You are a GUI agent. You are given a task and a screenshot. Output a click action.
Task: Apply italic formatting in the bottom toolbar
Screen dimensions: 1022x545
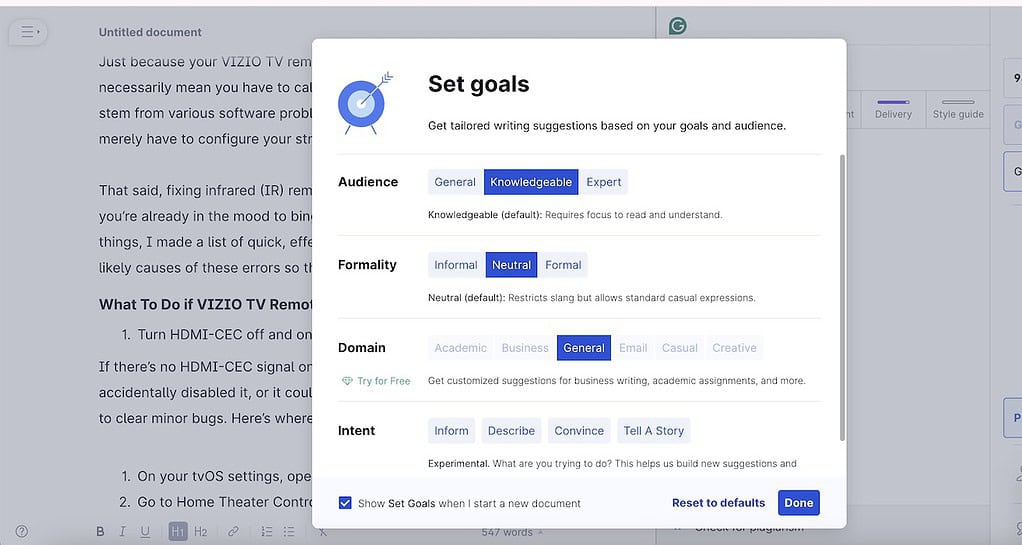click(x=123, y=531)
